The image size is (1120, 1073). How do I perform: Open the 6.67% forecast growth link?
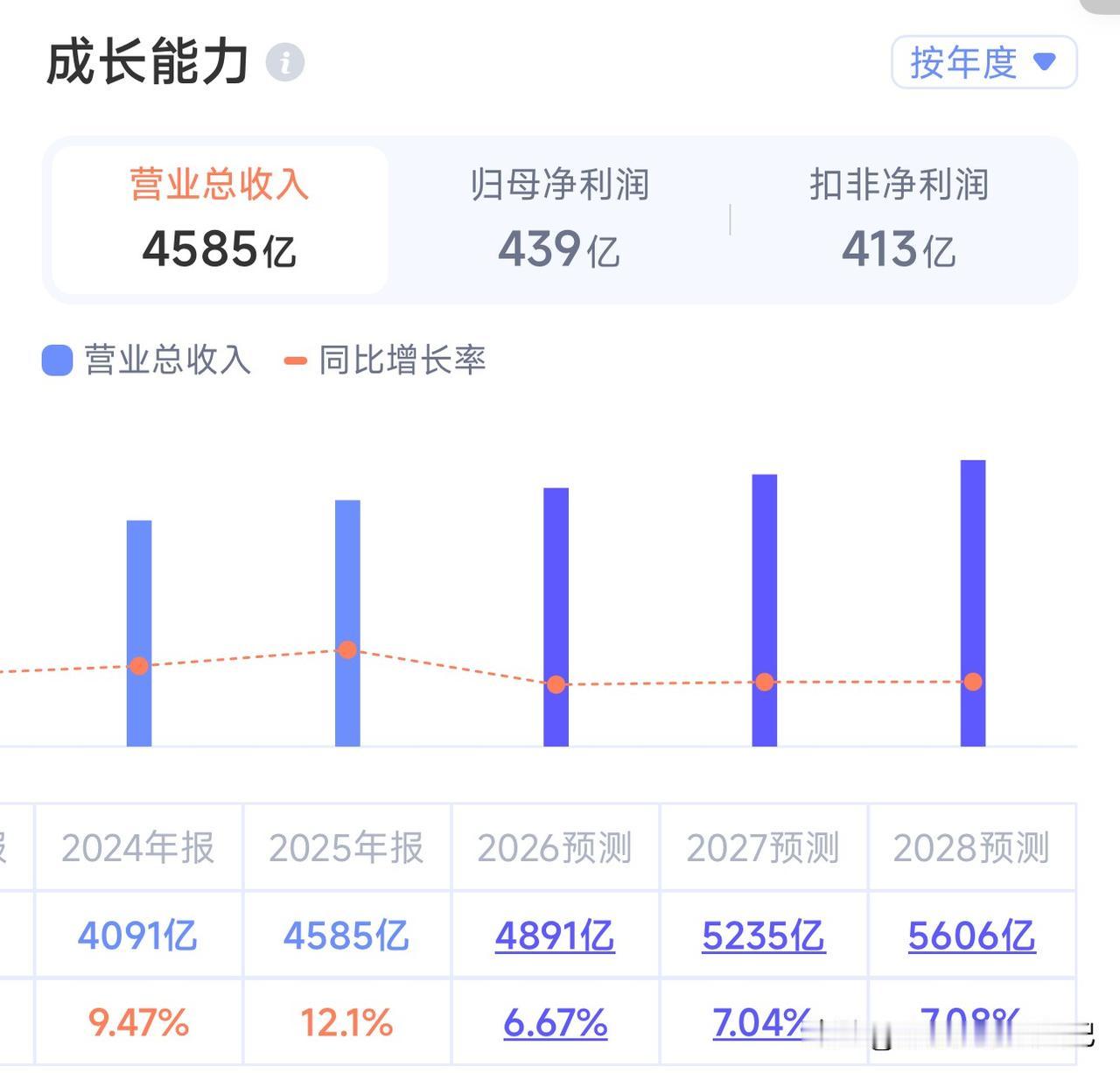555,1022
